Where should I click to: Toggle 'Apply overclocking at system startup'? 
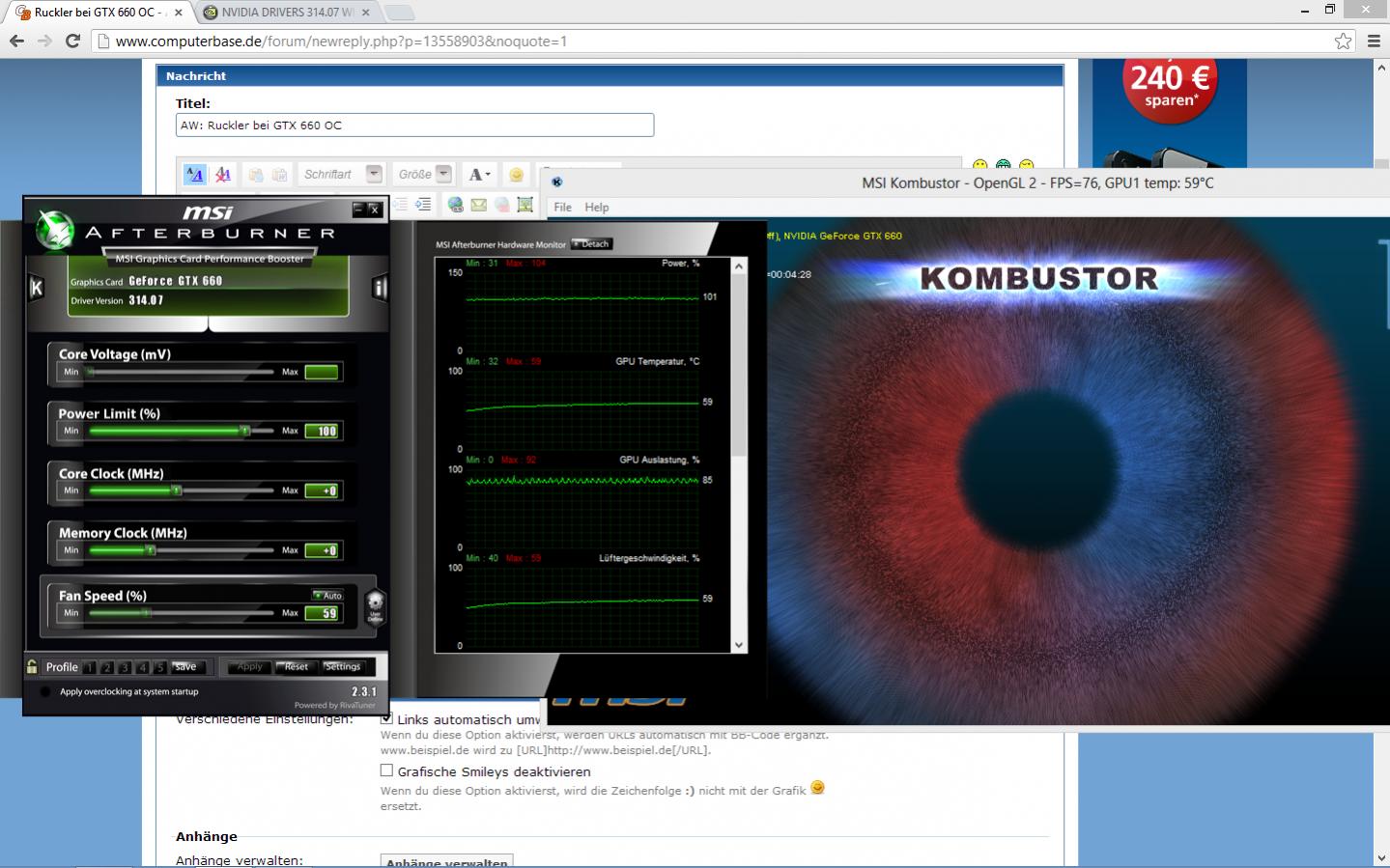pyautogui.click(x=45, y=691)
